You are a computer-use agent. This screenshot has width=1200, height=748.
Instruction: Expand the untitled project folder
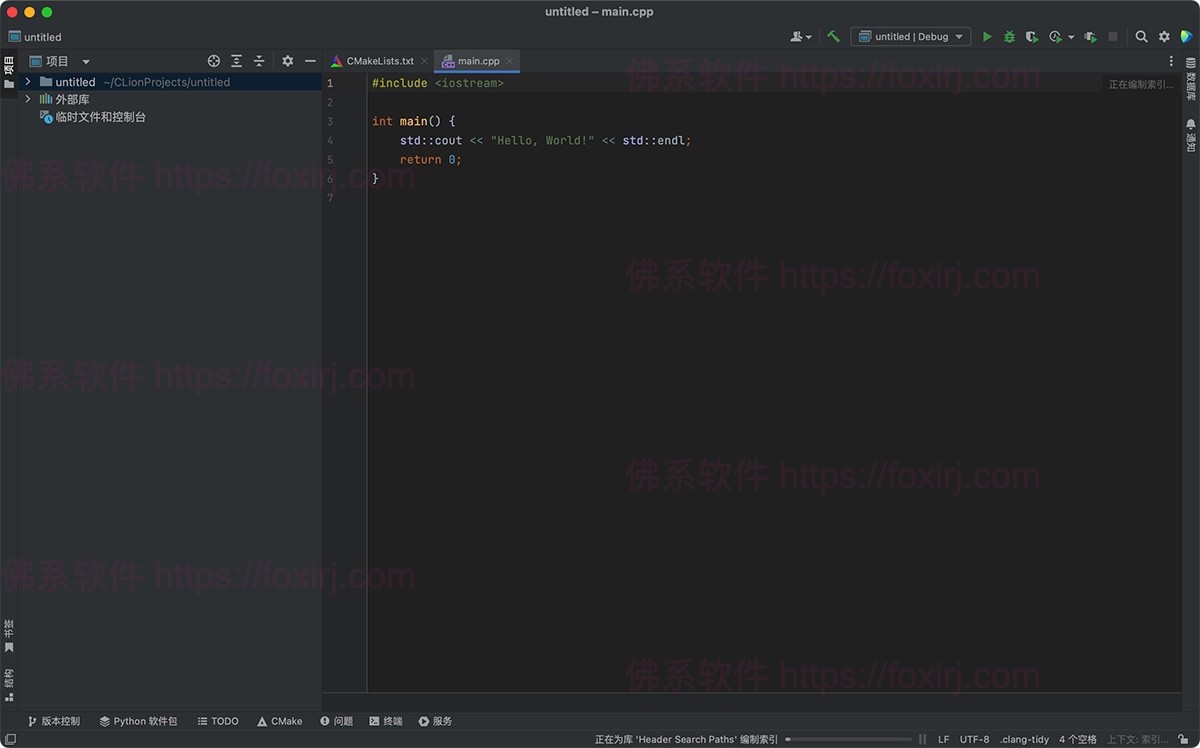(x=27, y=81)
